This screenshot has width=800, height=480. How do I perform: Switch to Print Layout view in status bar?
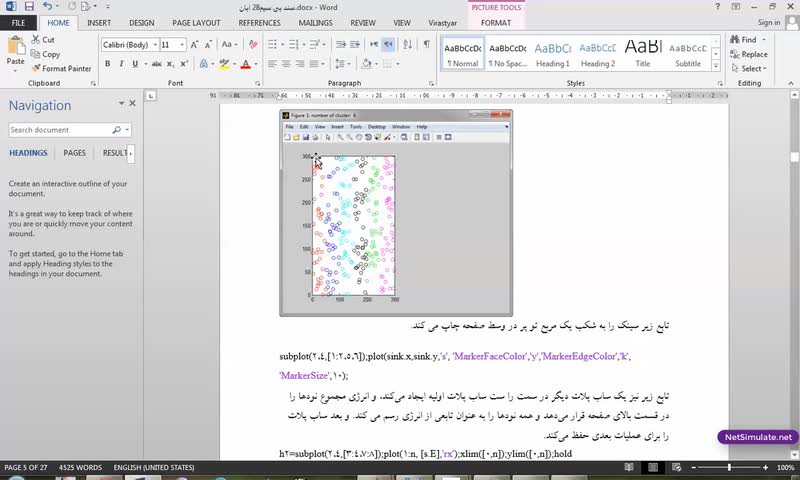coord(653,467)
